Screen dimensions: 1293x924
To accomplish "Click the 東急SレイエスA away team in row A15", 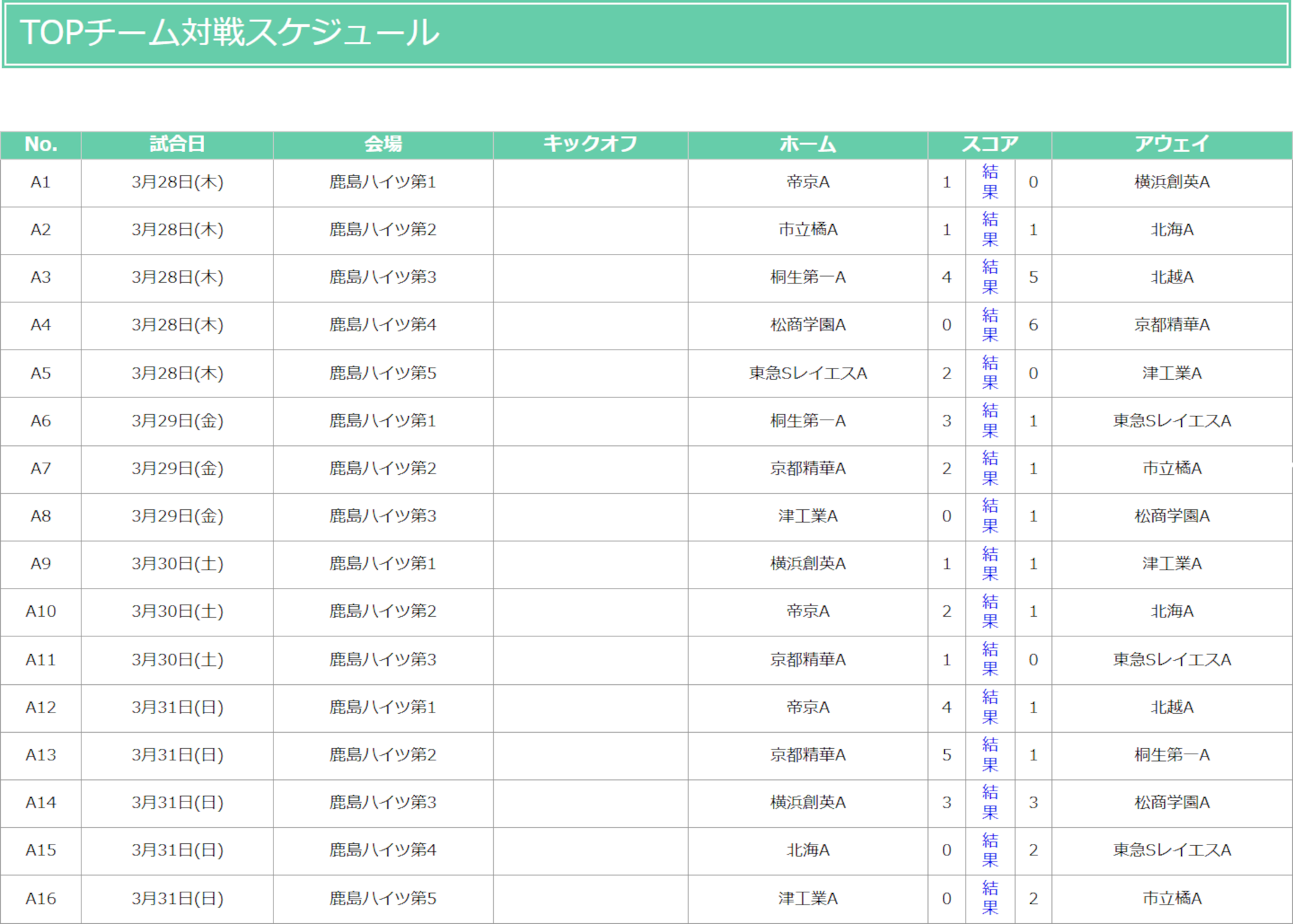I will tap(1171, 851).
